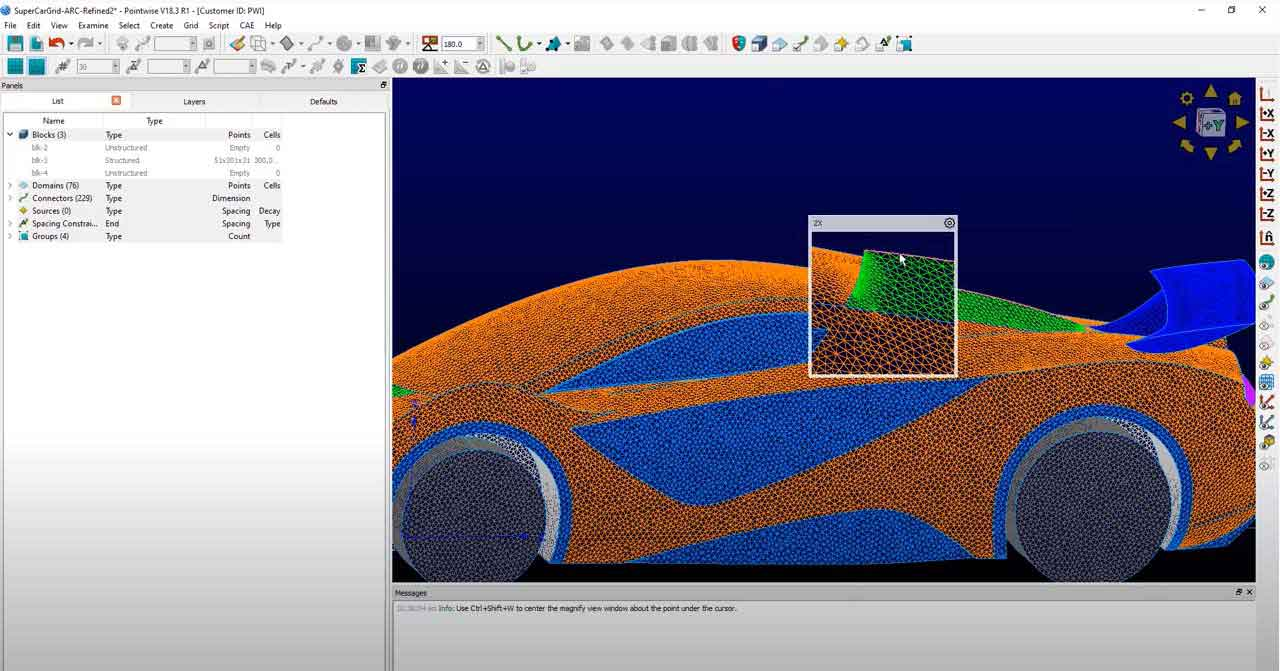The width and height of the screenshot is (1280, 671).
Task: Open the CAE boundary conditions shield icon
Action: [x=737, y=43]
